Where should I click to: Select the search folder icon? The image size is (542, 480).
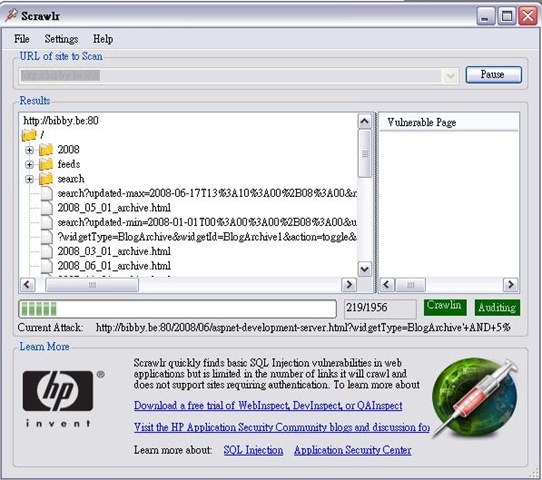[x=46, y=179]
